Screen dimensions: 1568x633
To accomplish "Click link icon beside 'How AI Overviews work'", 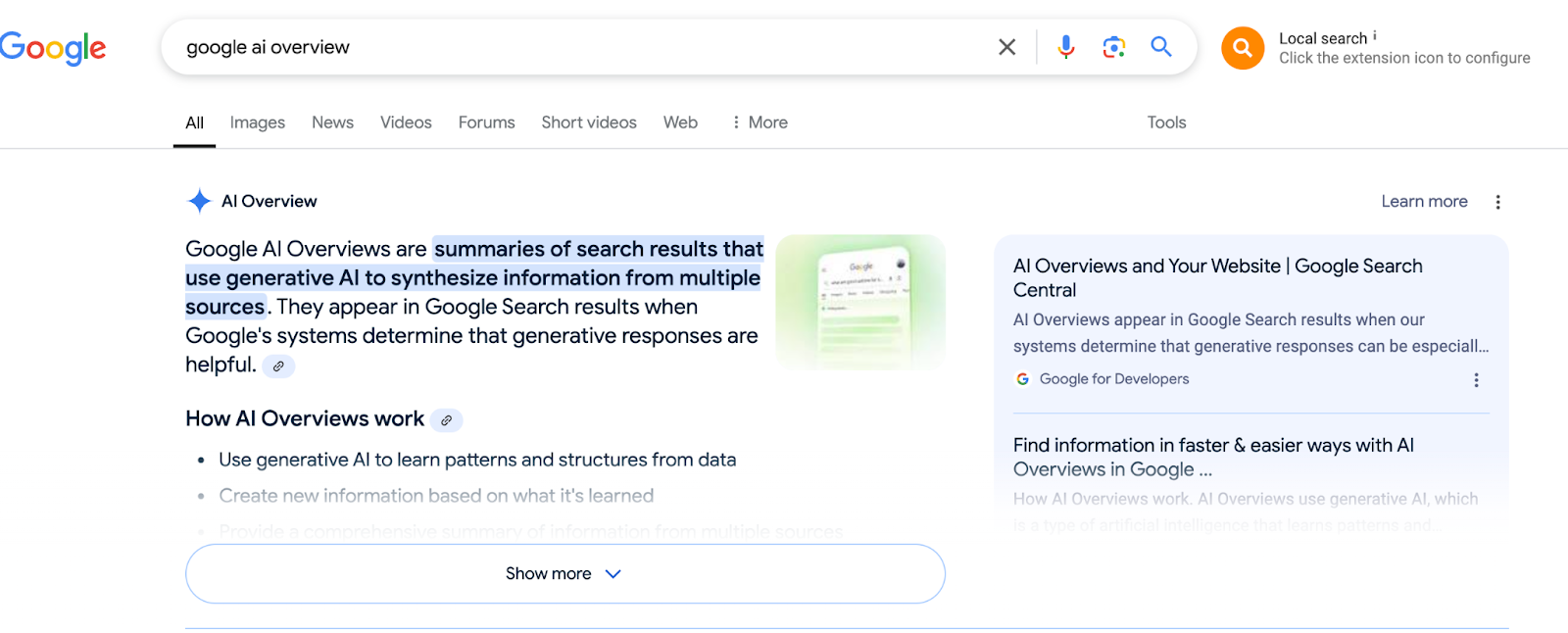I will click(447, 420).
